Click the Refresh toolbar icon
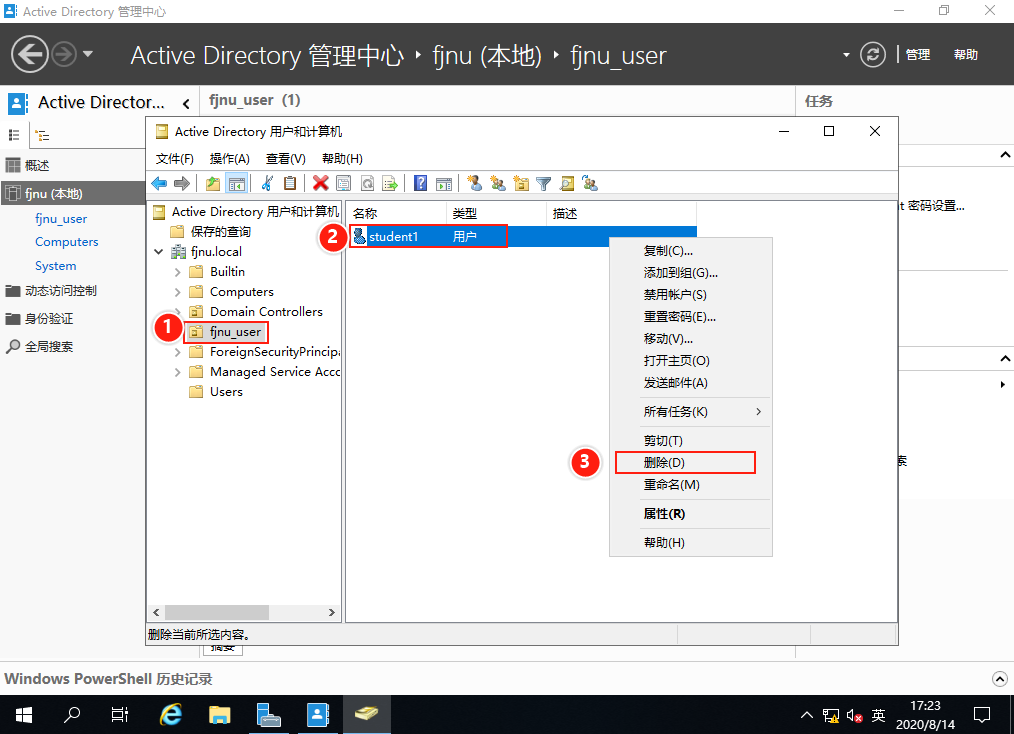 (367, 184)
